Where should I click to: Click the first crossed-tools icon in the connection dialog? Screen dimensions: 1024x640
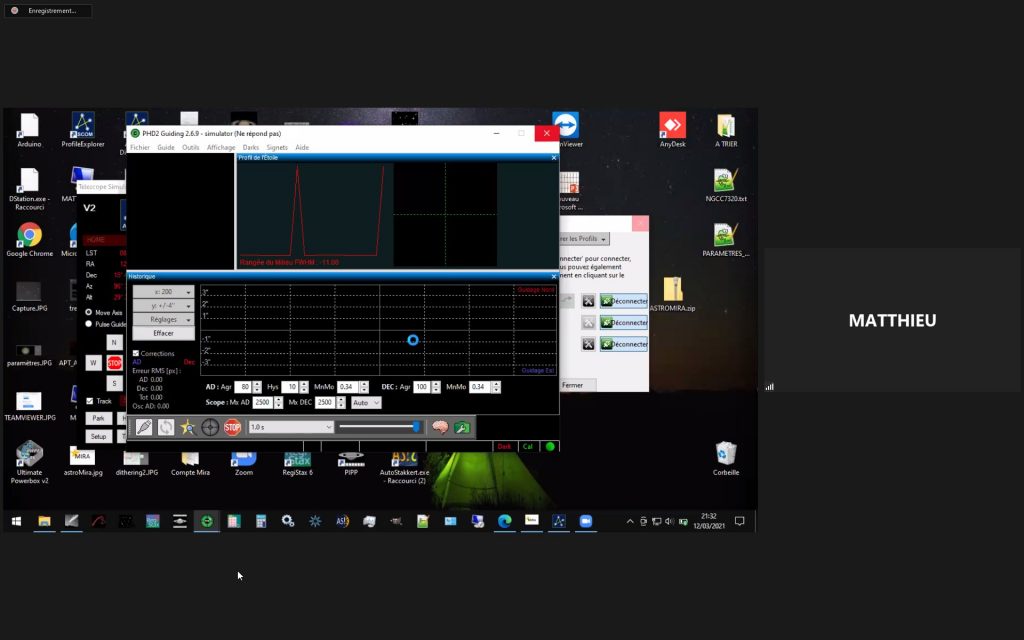point(588,301)
